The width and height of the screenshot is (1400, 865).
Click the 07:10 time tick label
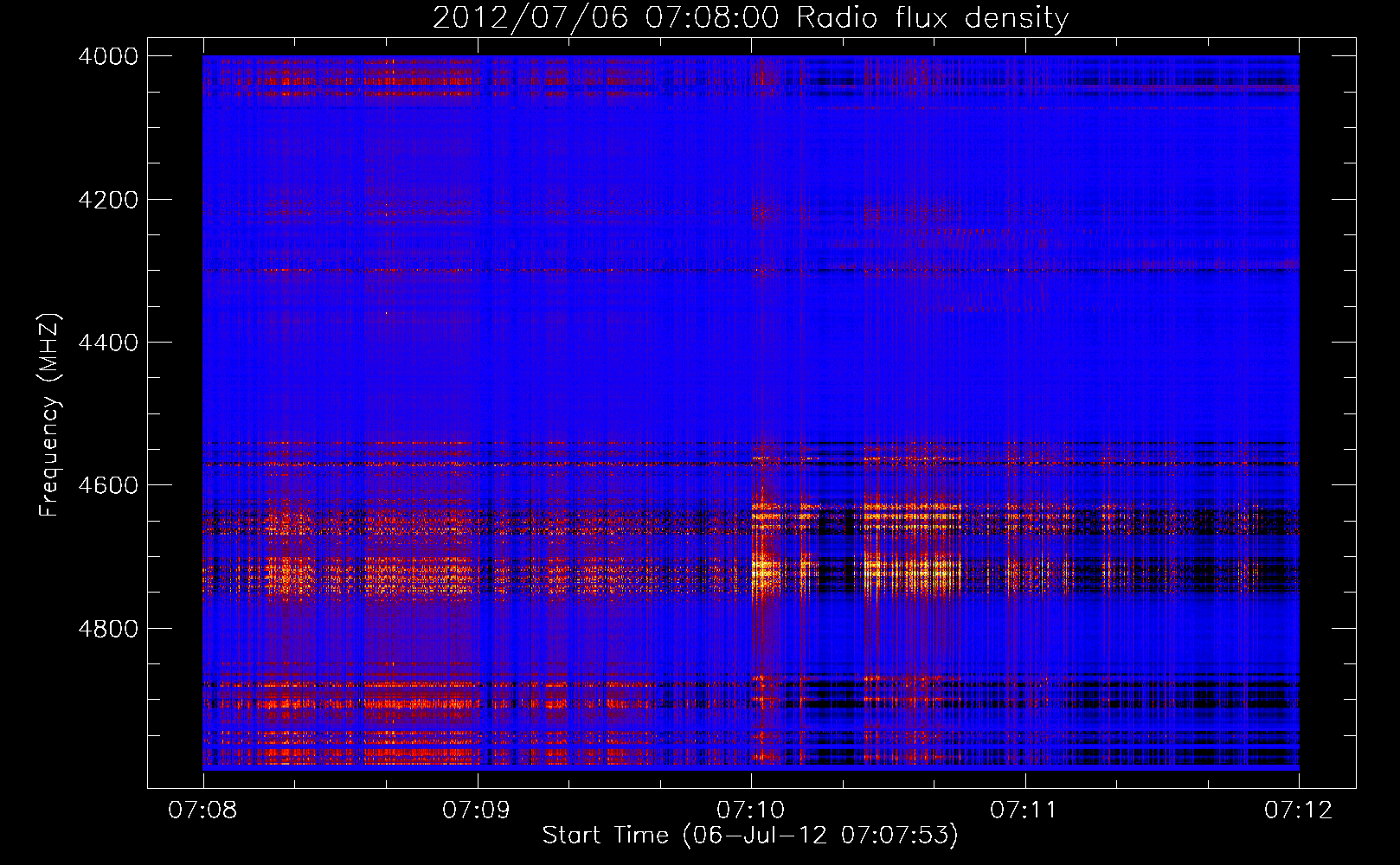click(x=751, y=811)
